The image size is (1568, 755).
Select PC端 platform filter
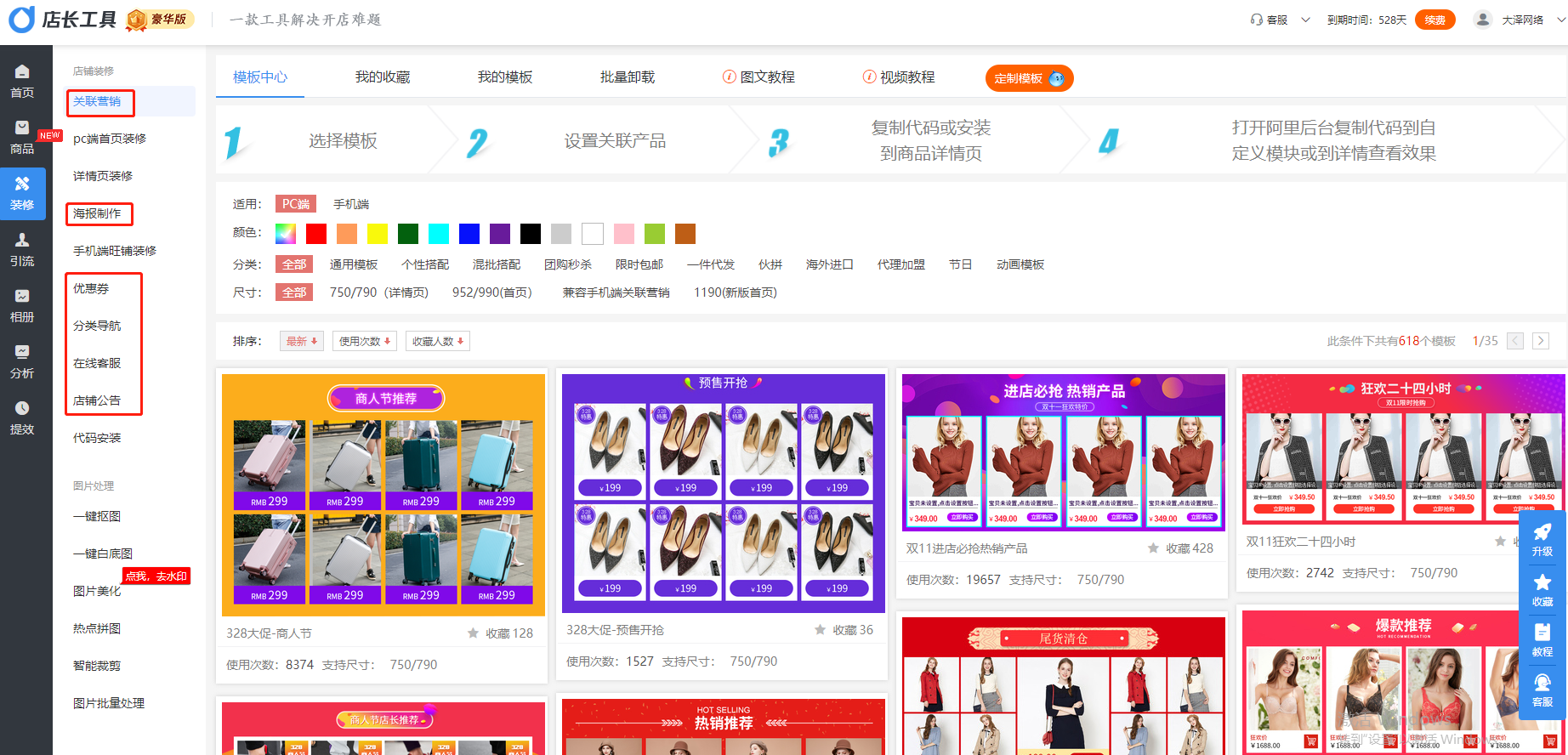tap(296, 204)
